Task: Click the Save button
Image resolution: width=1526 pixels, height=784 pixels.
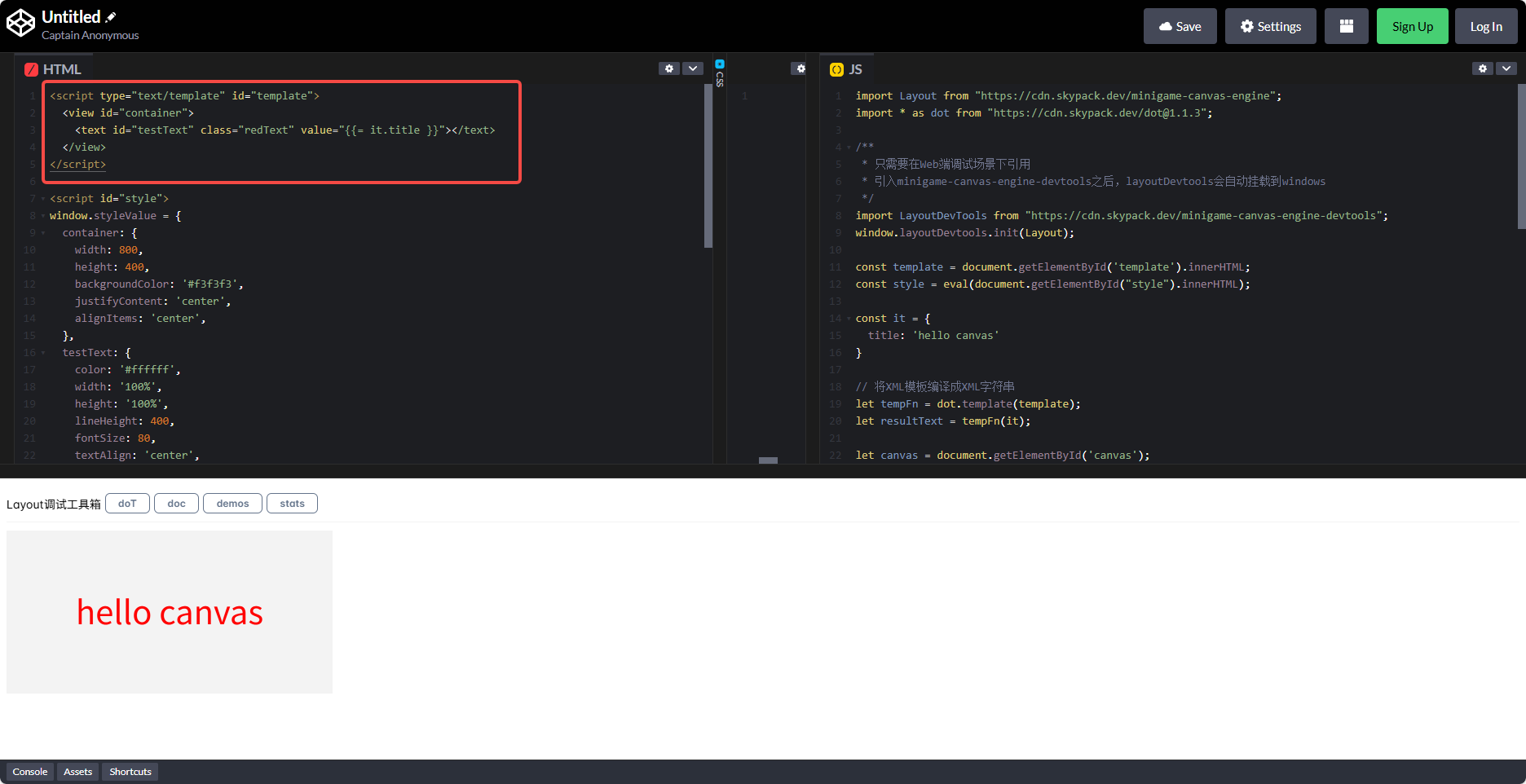Action: point(1180,26)
